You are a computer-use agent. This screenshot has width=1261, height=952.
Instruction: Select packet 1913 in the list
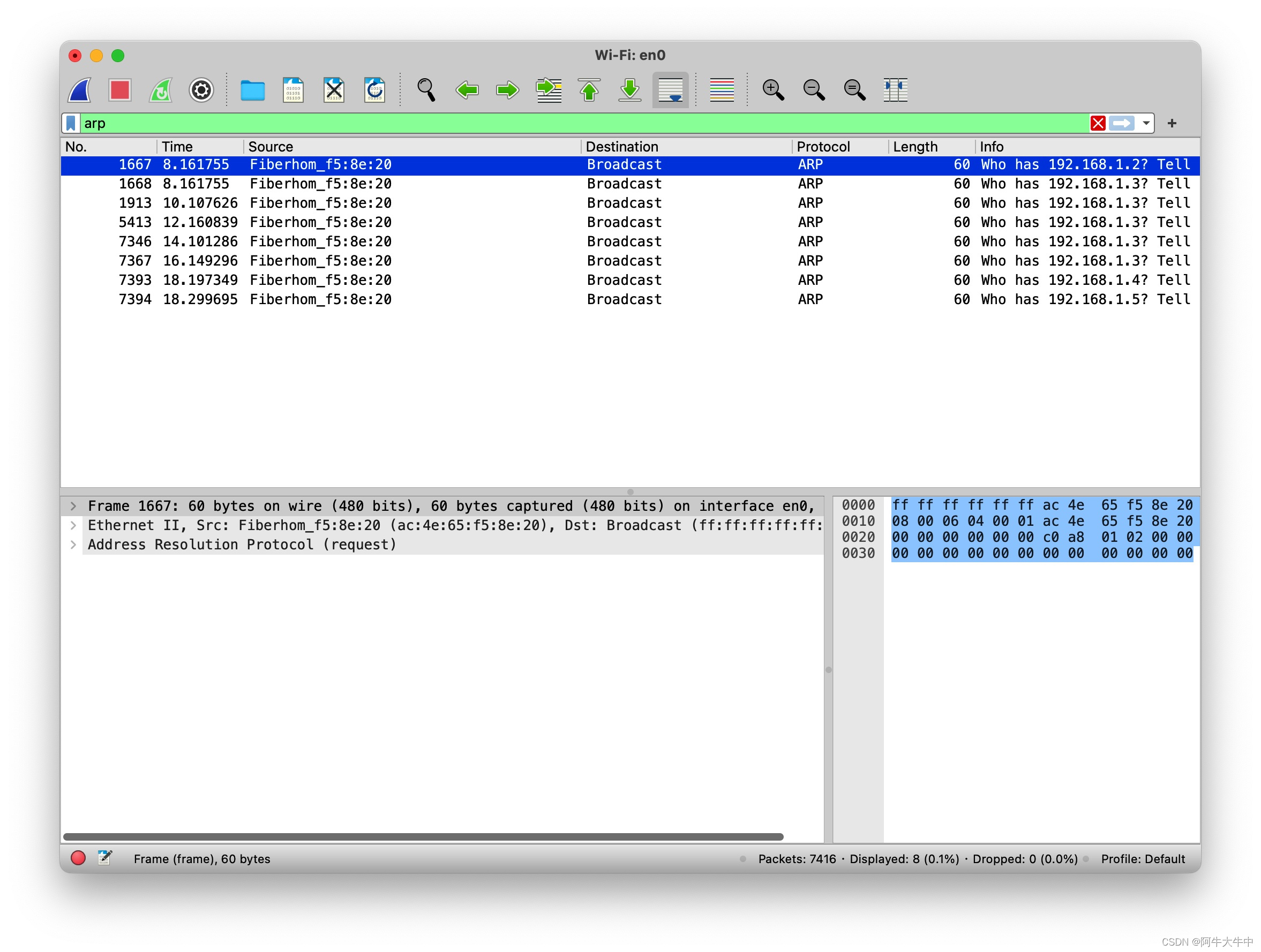click(630, 203)
